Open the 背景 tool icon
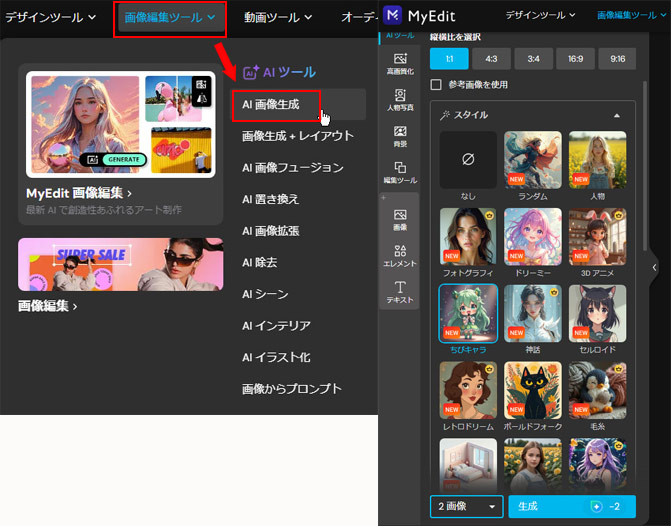The height and width of the screenshot is (526, 671). click(400, 136)
